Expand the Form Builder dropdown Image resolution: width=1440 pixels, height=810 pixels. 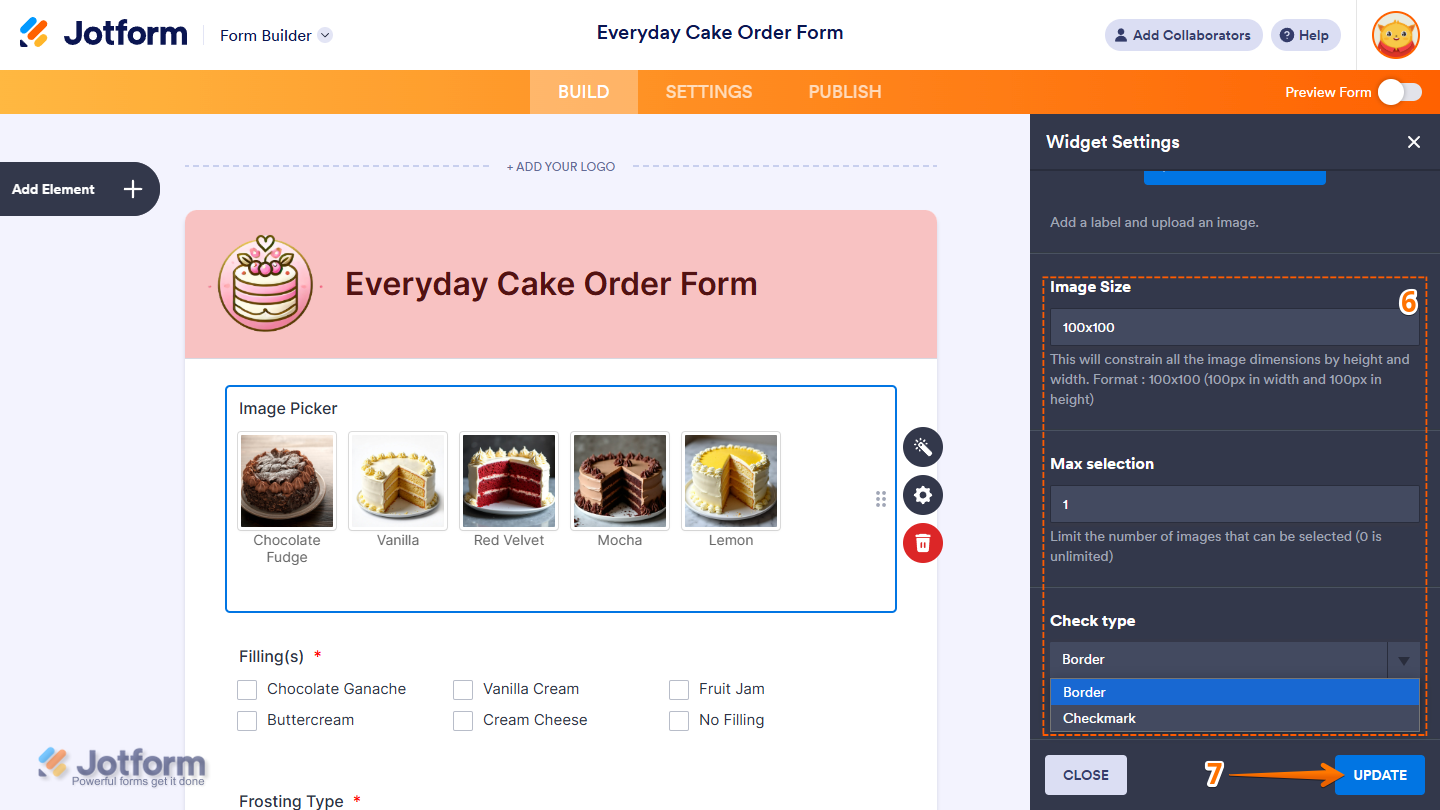pyautogui.click(x=324, y=35)
